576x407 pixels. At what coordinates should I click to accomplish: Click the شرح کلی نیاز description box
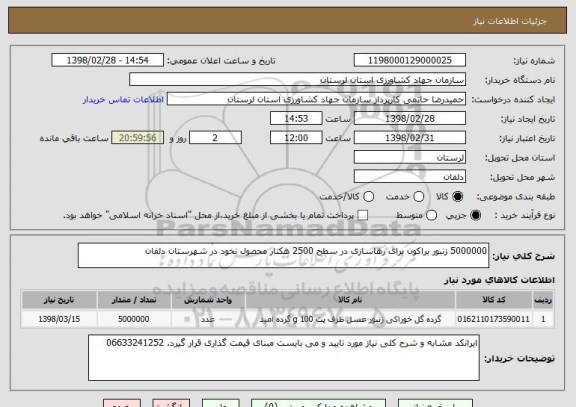click(x=283, y=255)
